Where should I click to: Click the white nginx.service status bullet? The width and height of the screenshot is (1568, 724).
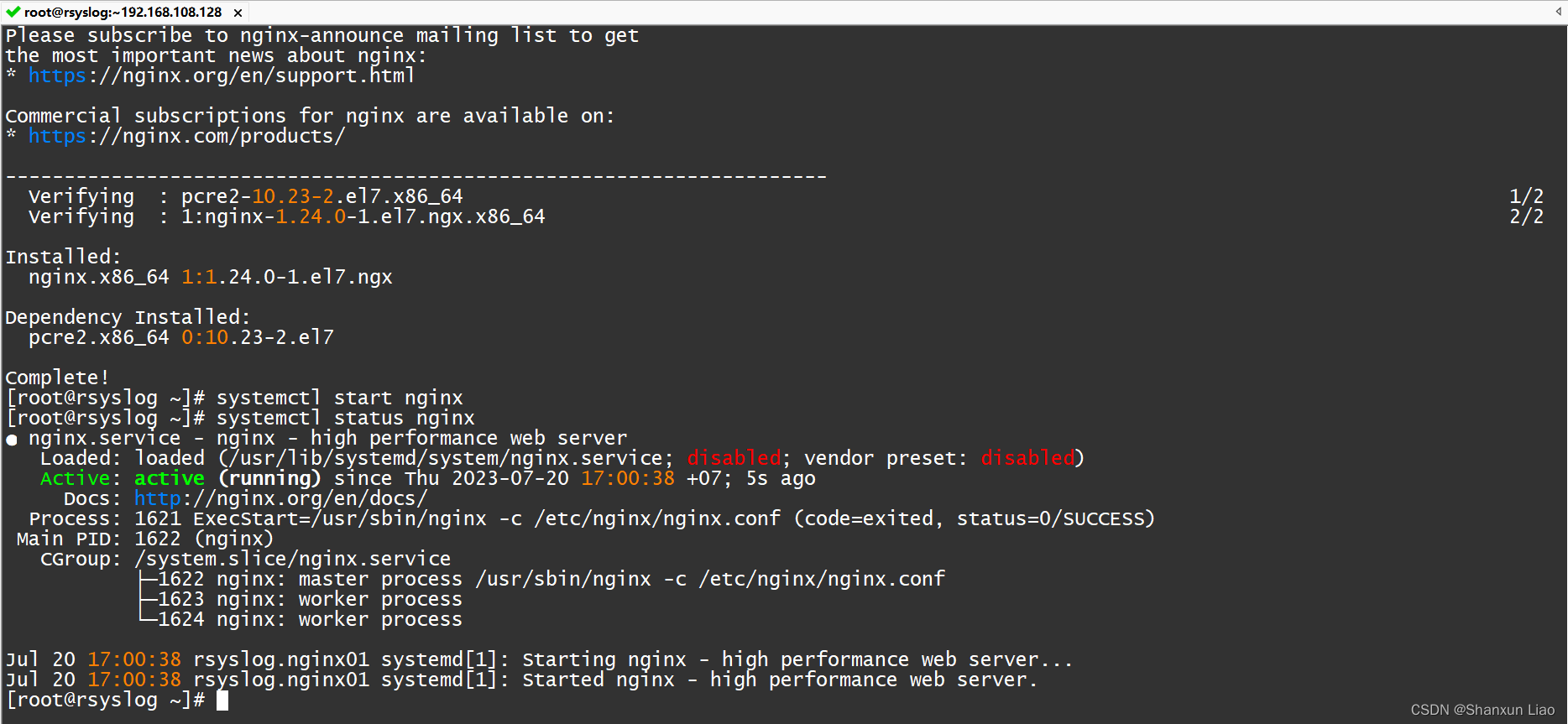[12, 440]
